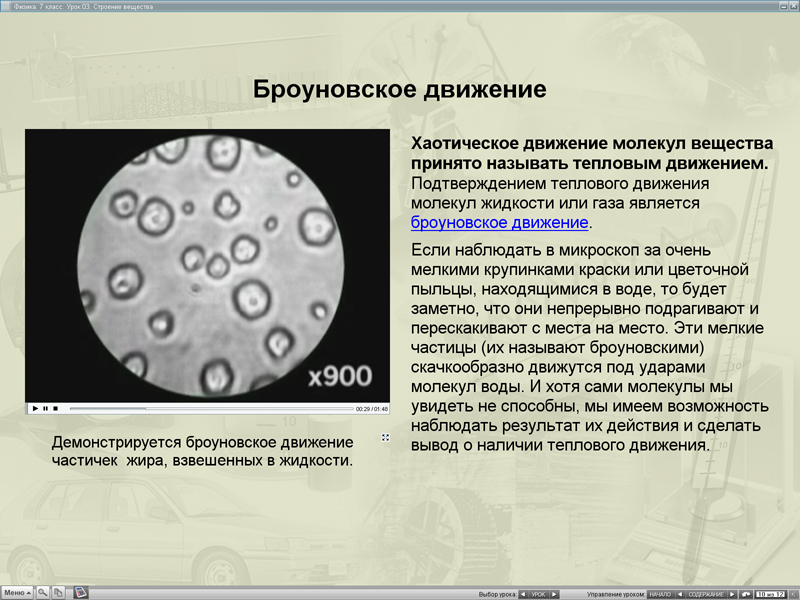Expand the video to fullscreen
The width and height of the screenshot is (800, 600).
click(385, 437)
